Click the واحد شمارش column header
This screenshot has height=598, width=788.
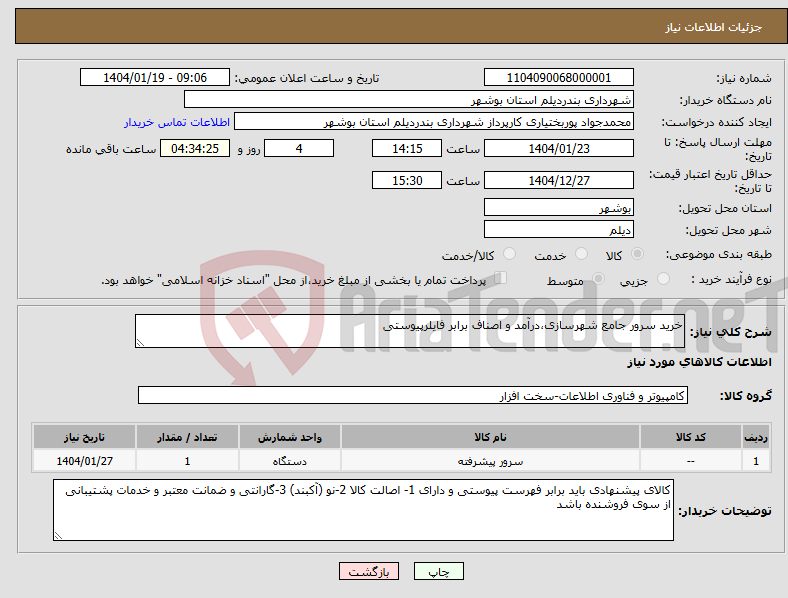click(x=289, y=437)
